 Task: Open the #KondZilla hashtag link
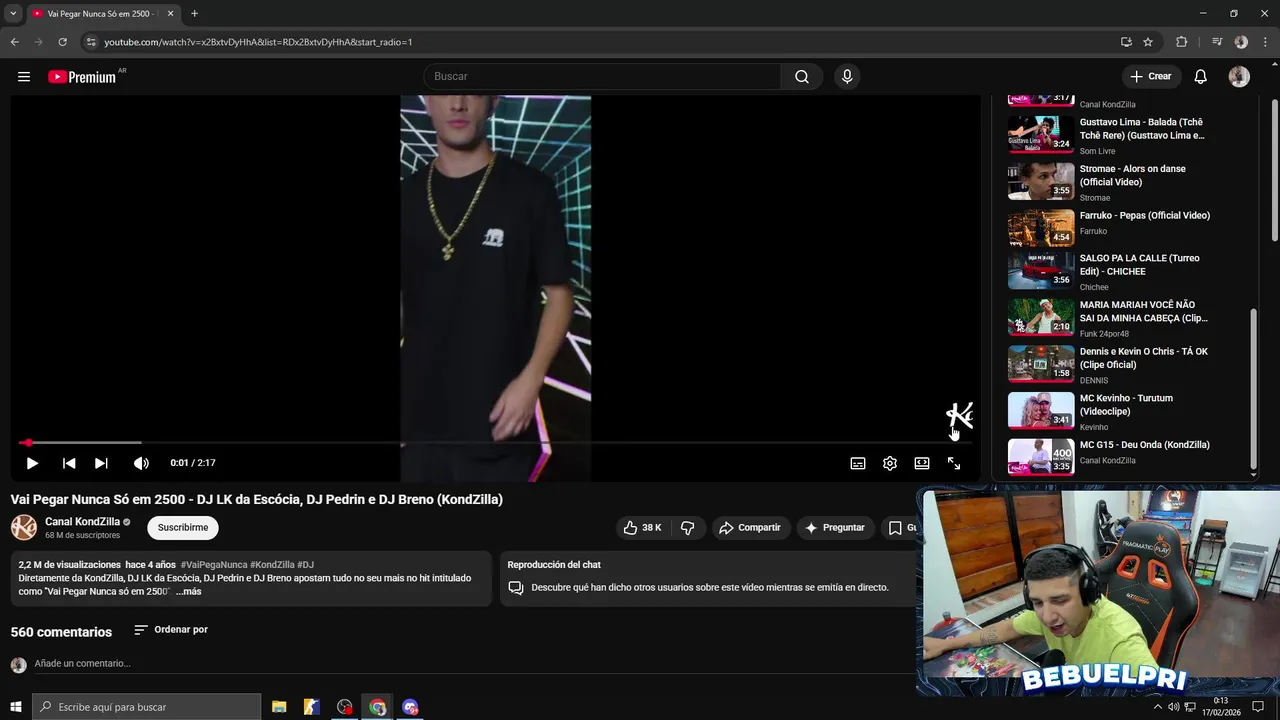272,565
